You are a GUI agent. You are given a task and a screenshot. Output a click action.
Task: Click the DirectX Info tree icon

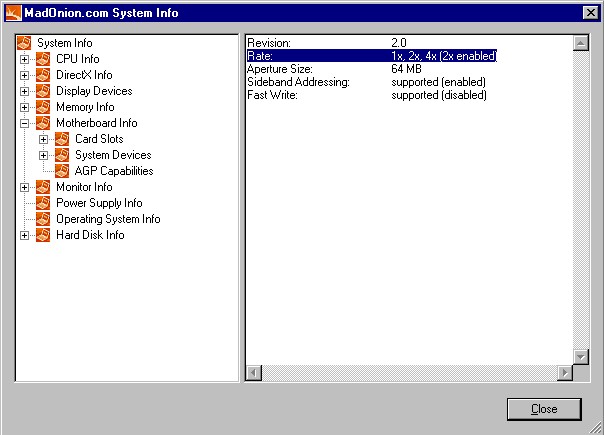(43, 75)
